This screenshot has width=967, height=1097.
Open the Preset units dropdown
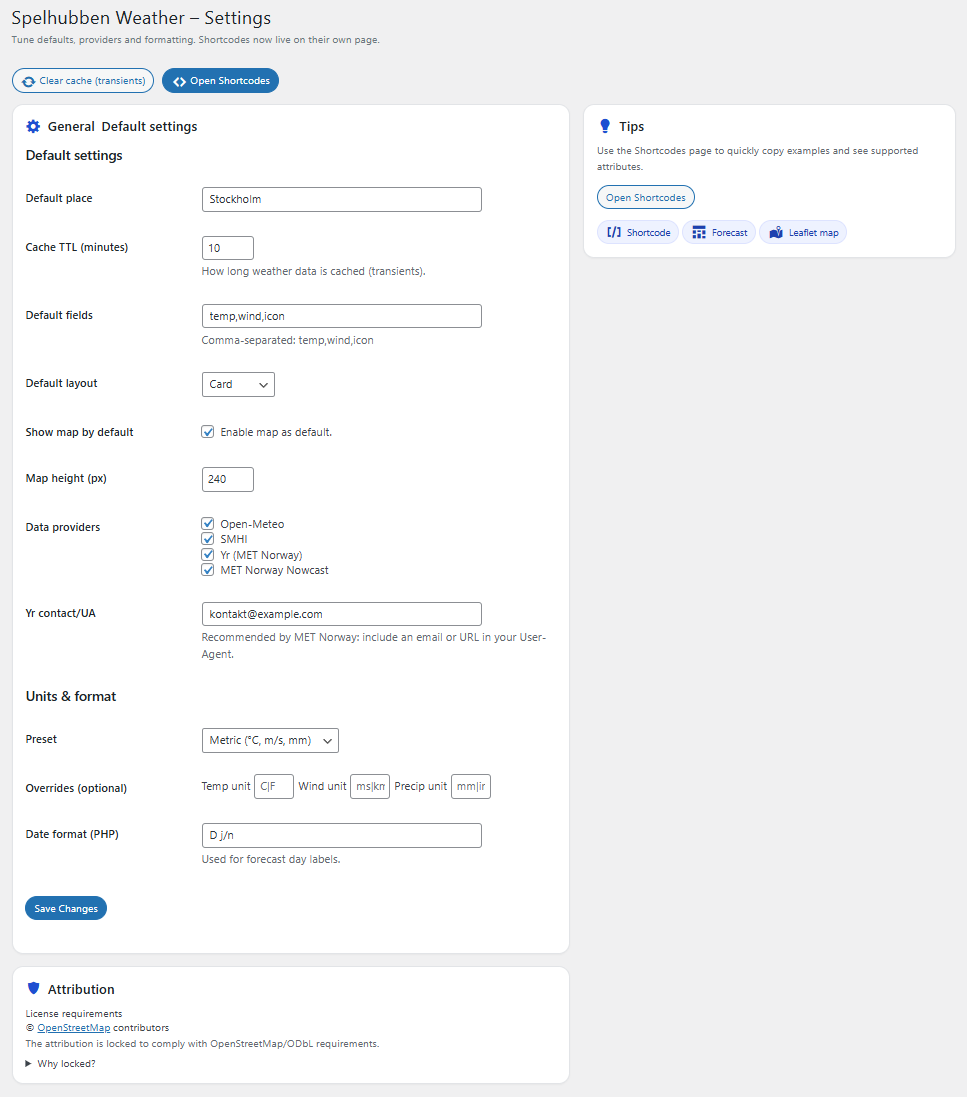[270, 740]
